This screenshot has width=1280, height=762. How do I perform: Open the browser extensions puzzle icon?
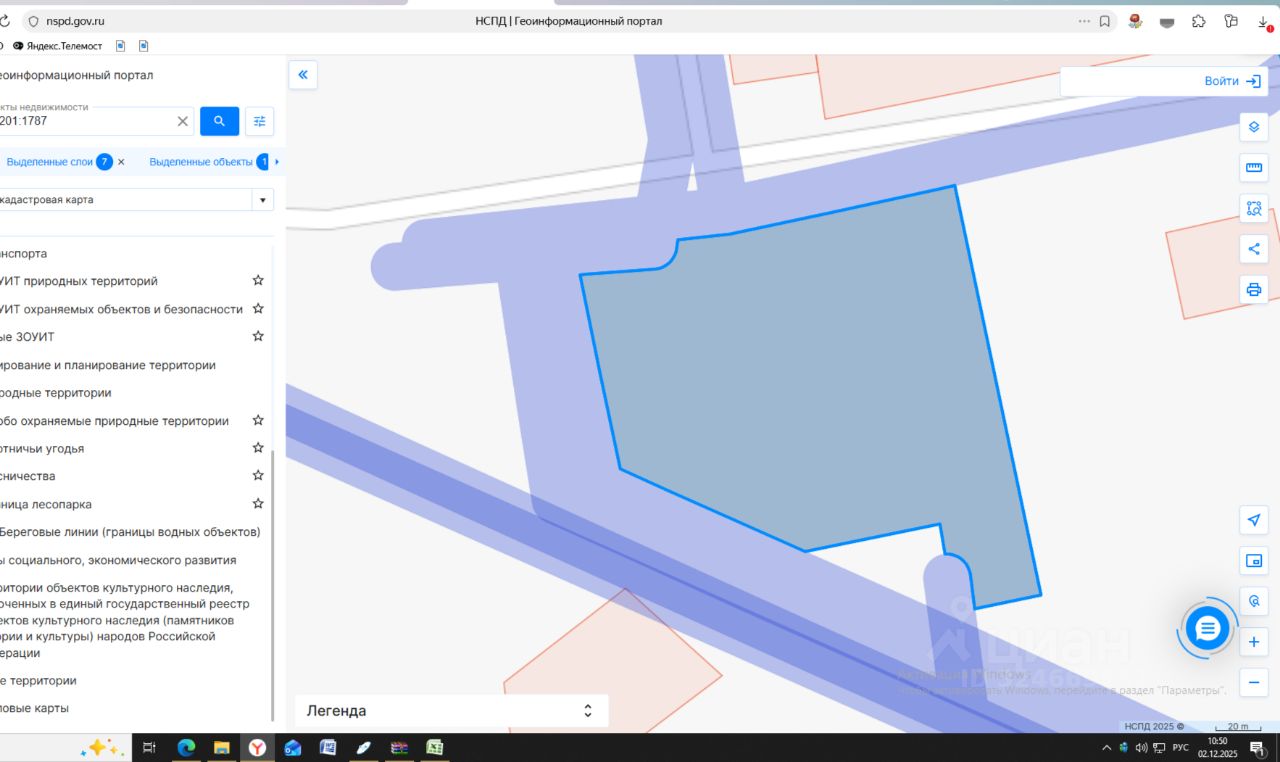coord(1199,21)
